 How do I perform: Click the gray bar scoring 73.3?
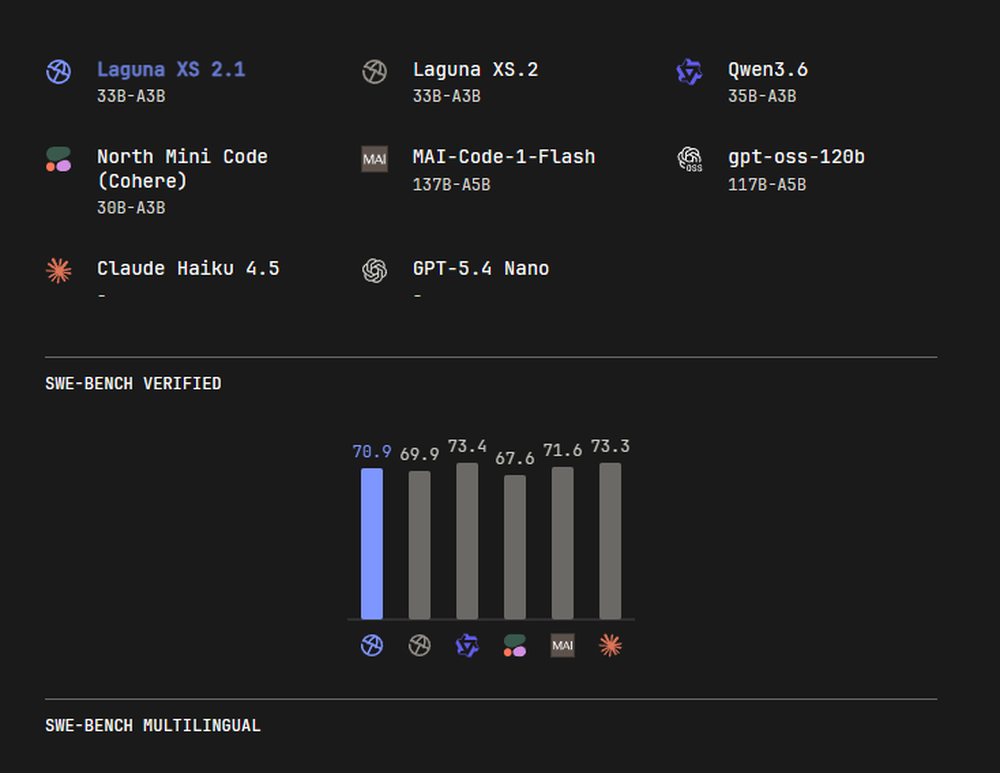point(610,541)
